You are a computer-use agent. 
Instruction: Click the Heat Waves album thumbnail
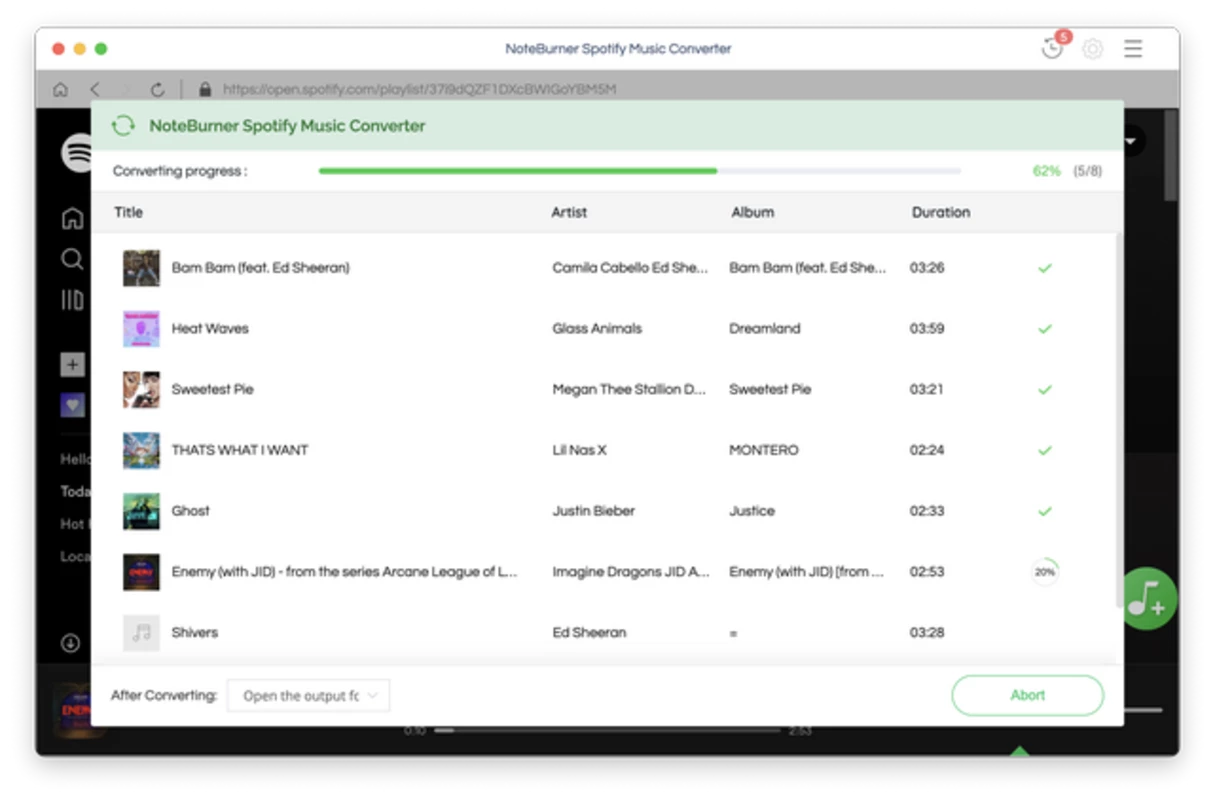[141, 329]
